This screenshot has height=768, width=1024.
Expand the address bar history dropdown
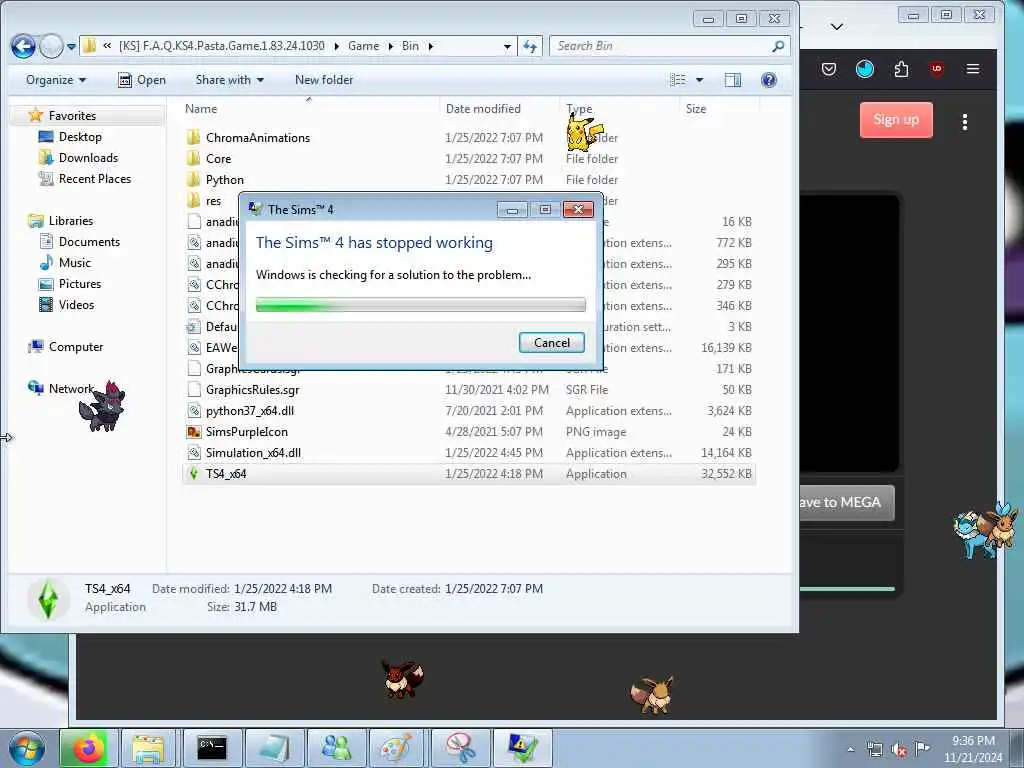[507, 47]
